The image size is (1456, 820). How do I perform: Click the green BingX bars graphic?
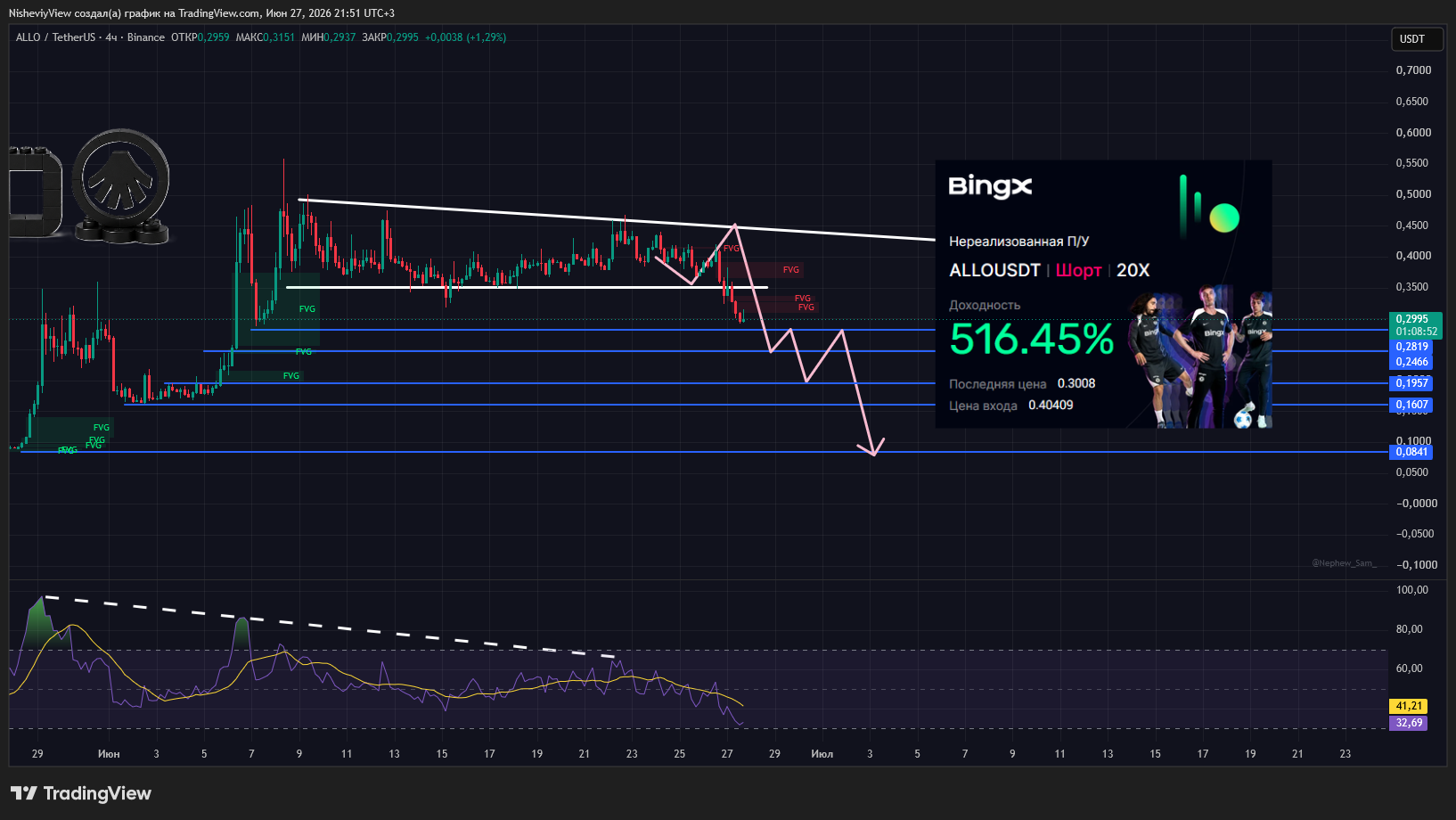pyautogui.click(x=1209, y=205)
